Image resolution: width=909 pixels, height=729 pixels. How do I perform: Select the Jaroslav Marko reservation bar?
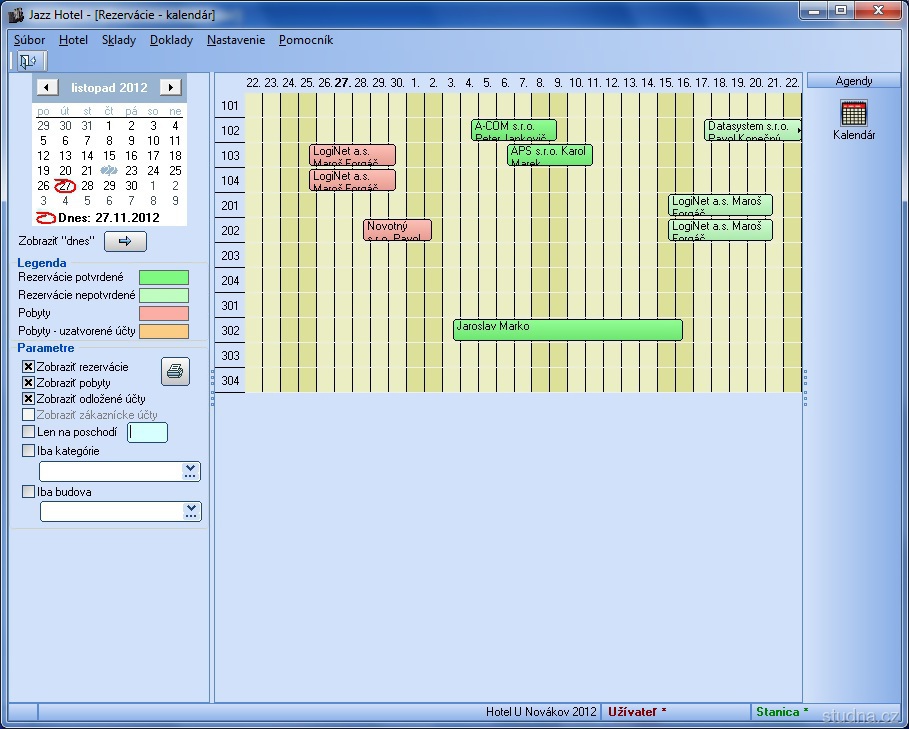(567, 330)
